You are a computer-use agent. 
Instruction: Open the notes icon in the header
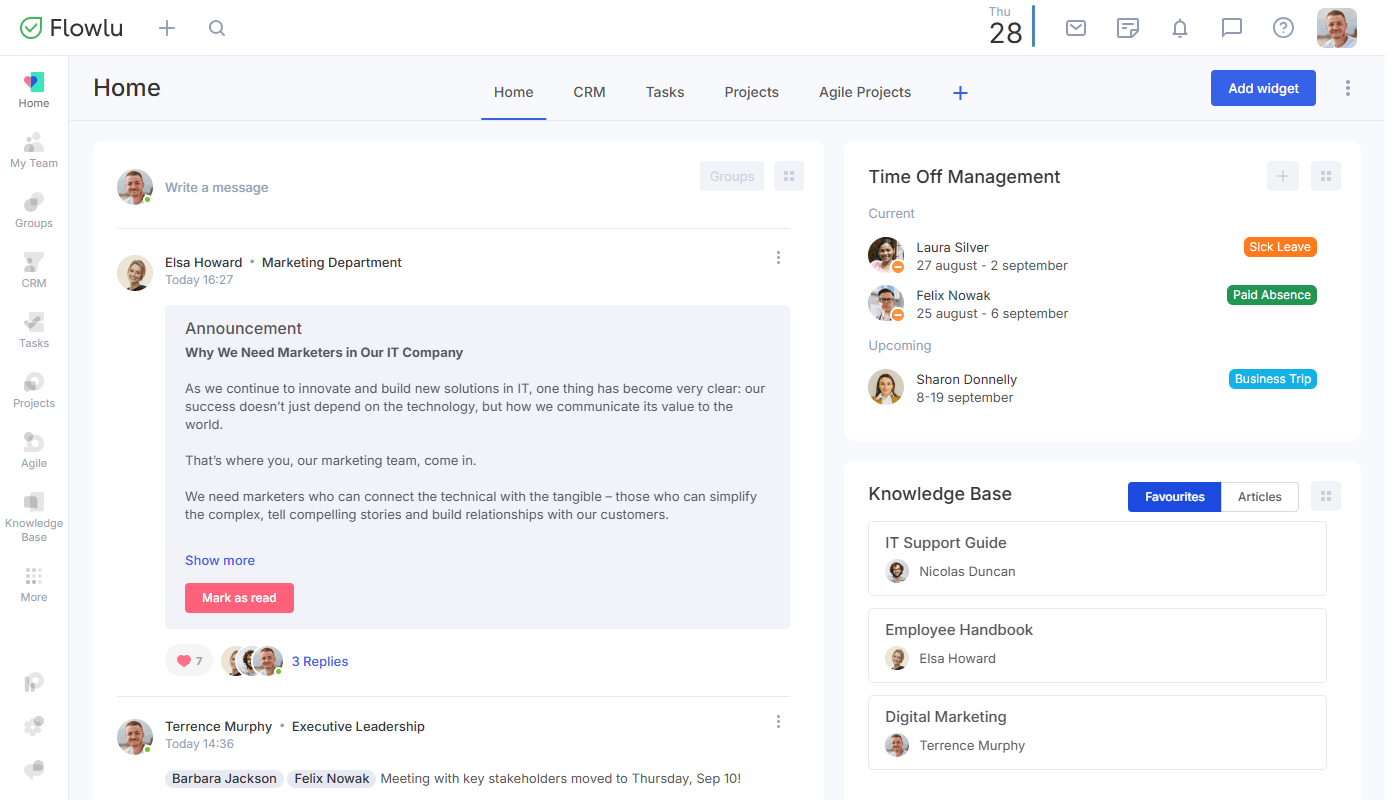pyautogui.click(x=1128, y=28)
